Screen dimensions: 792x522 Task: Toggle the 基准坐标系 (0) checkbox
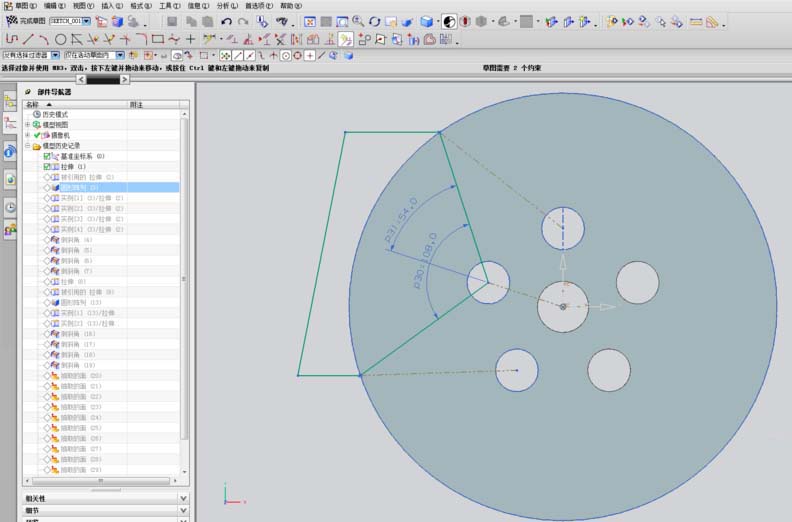coord(47,156)
